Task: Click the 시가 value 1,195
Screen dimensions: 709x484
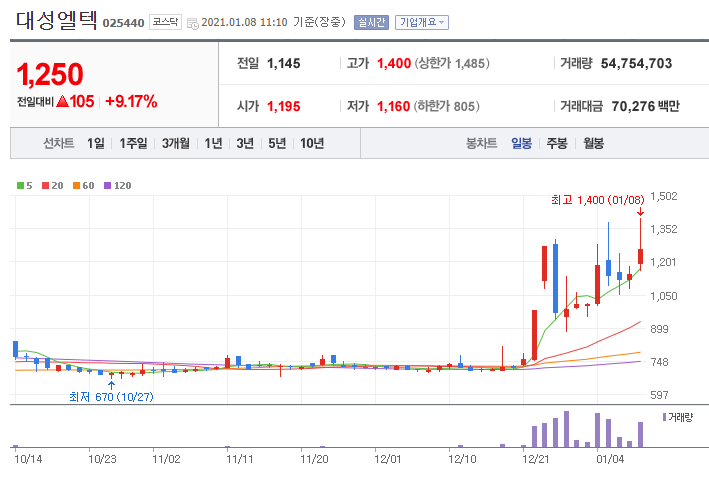Action: (x=284, y=106)
